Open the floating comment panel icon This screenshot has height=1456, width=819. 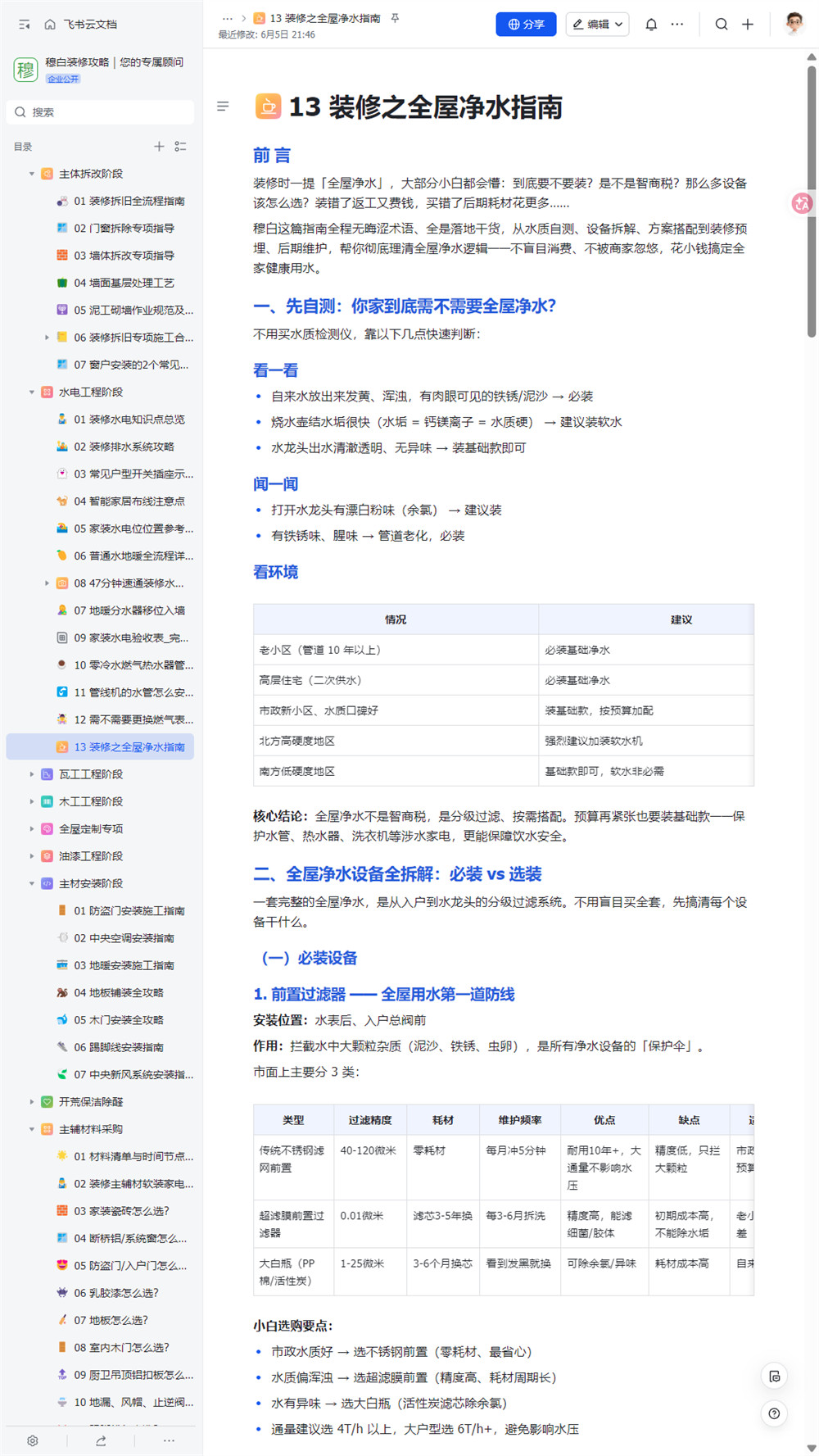pos(774,1377)
